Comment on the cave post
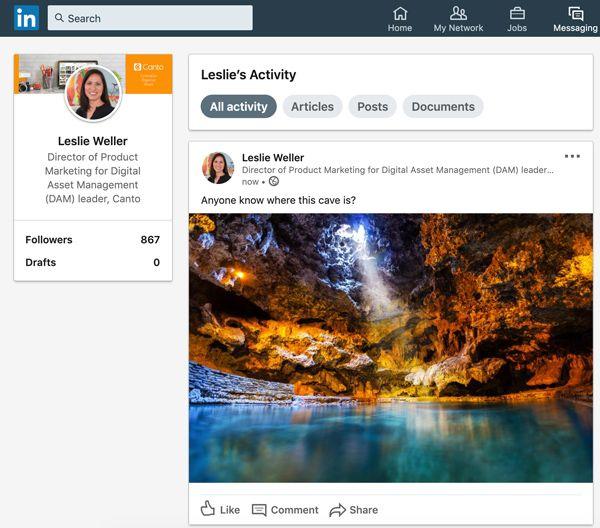The image size is (600, 528). (x=285, y=509)
